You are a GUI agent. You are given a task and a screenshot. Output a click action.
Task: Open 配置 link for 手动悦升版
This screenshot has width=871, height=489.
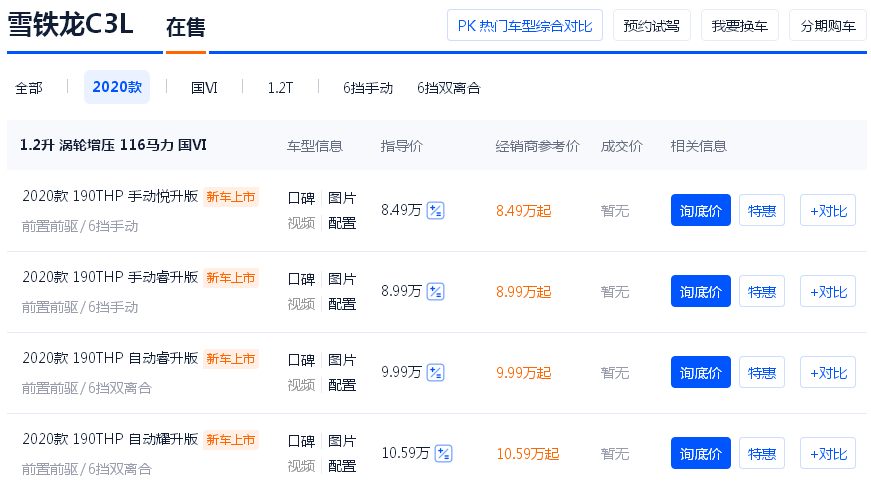pos(342,223)
